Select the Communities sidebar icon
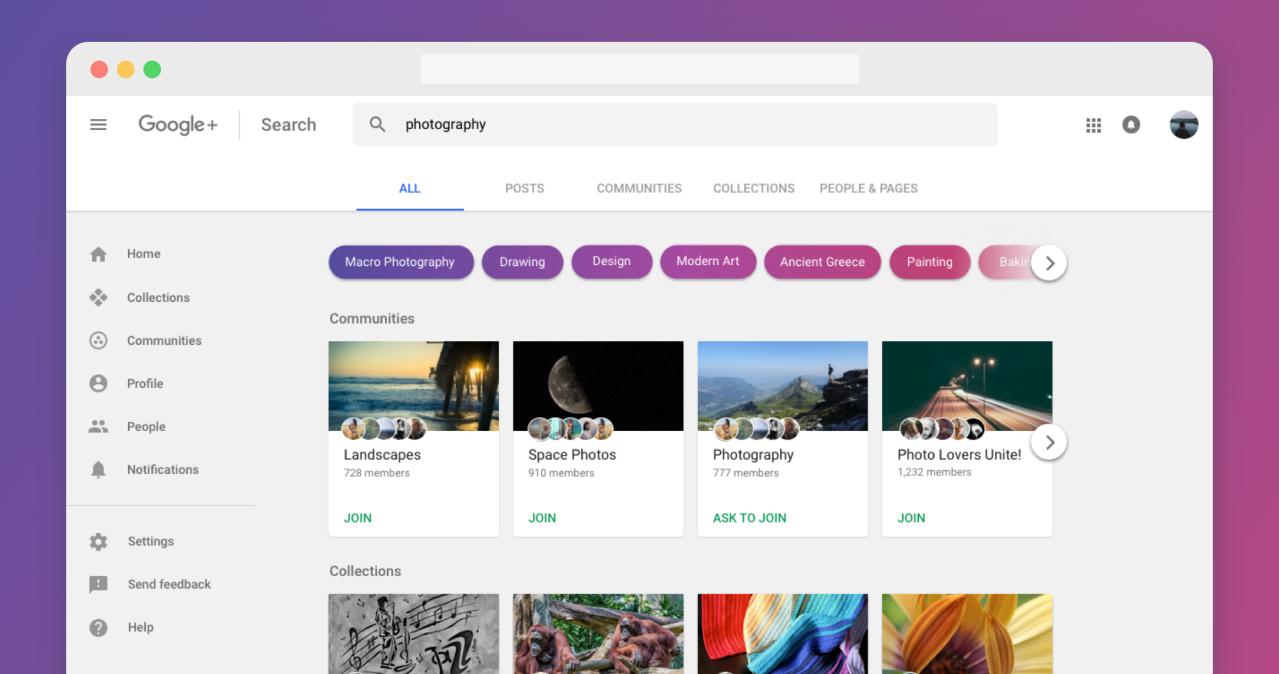1279x674 pixels. pos(98,341)
